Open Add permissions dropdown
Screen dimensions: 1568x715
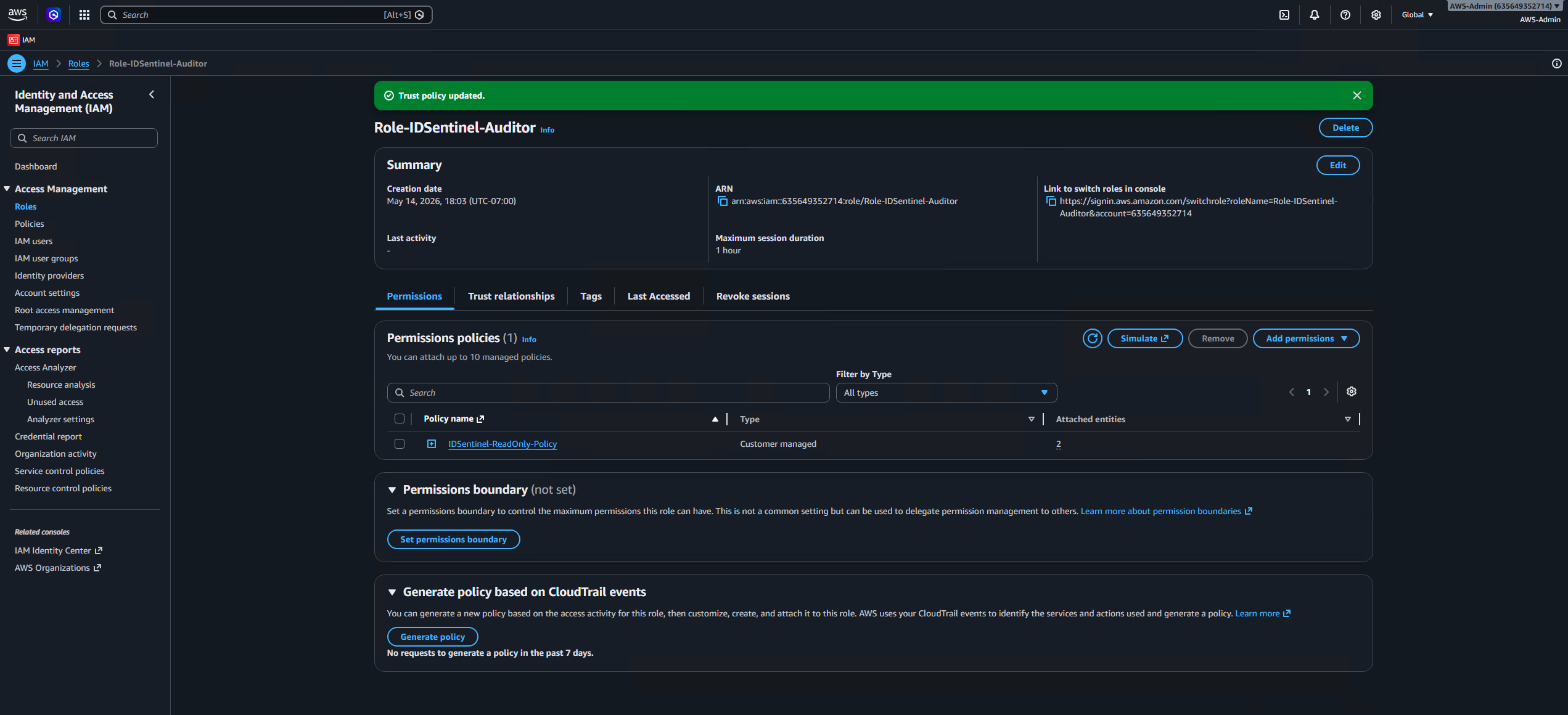pyautogui.click(x=1306, y=338)
